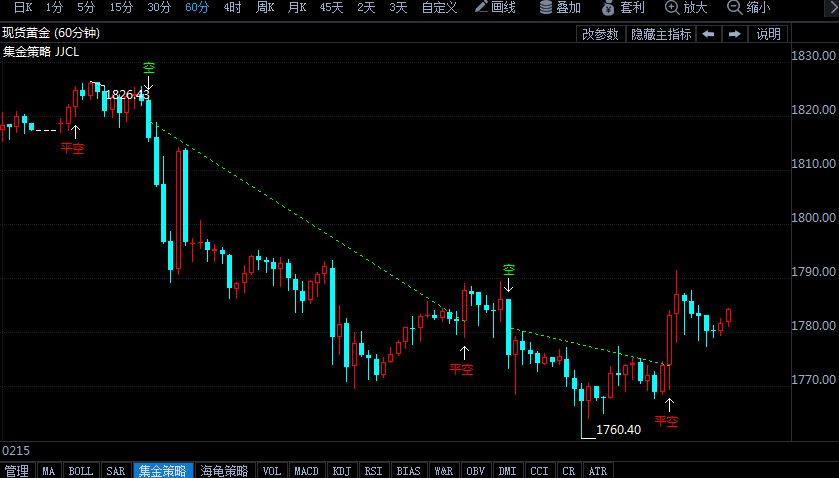Zoom out with the 缩小 button

click(x=749, y=7)
